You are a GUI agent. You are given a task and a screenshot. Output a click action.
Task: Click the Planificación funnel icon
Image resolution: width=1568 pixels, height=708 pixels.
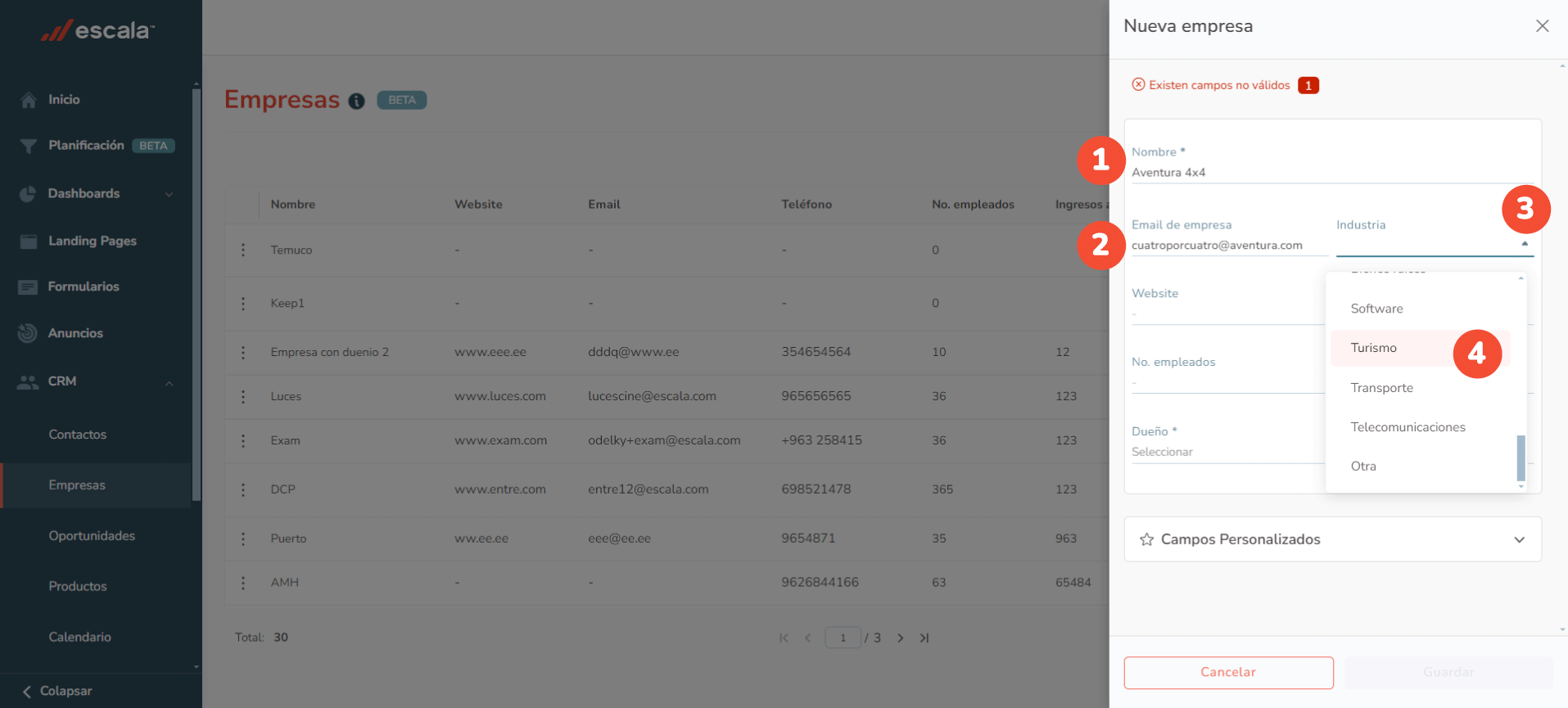tap(29, 146)
